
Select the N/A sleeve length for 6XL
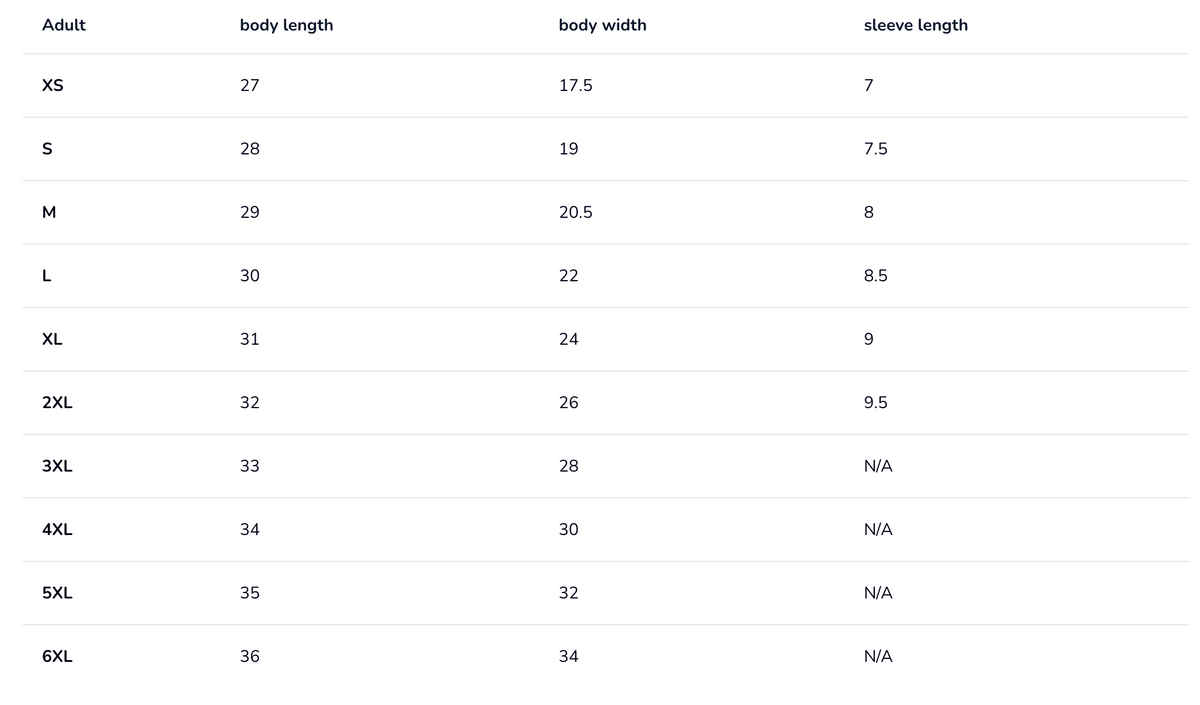point(878,657)
